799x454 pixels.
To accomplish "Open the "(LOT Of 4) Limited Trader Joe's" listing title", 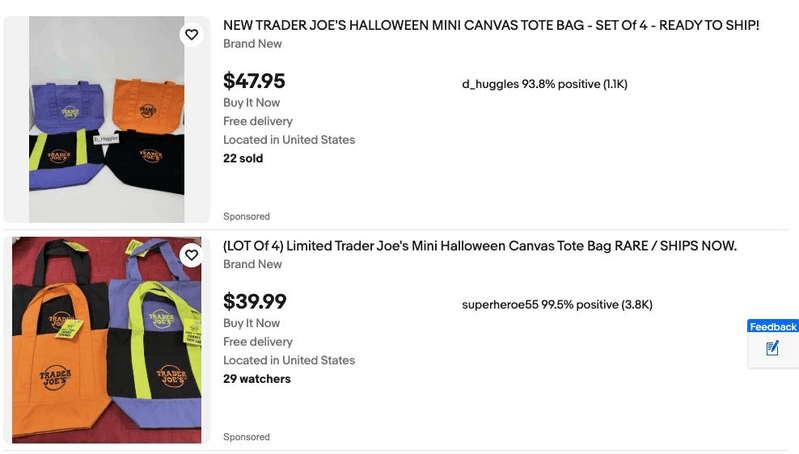I will click(x=479, y=246).
